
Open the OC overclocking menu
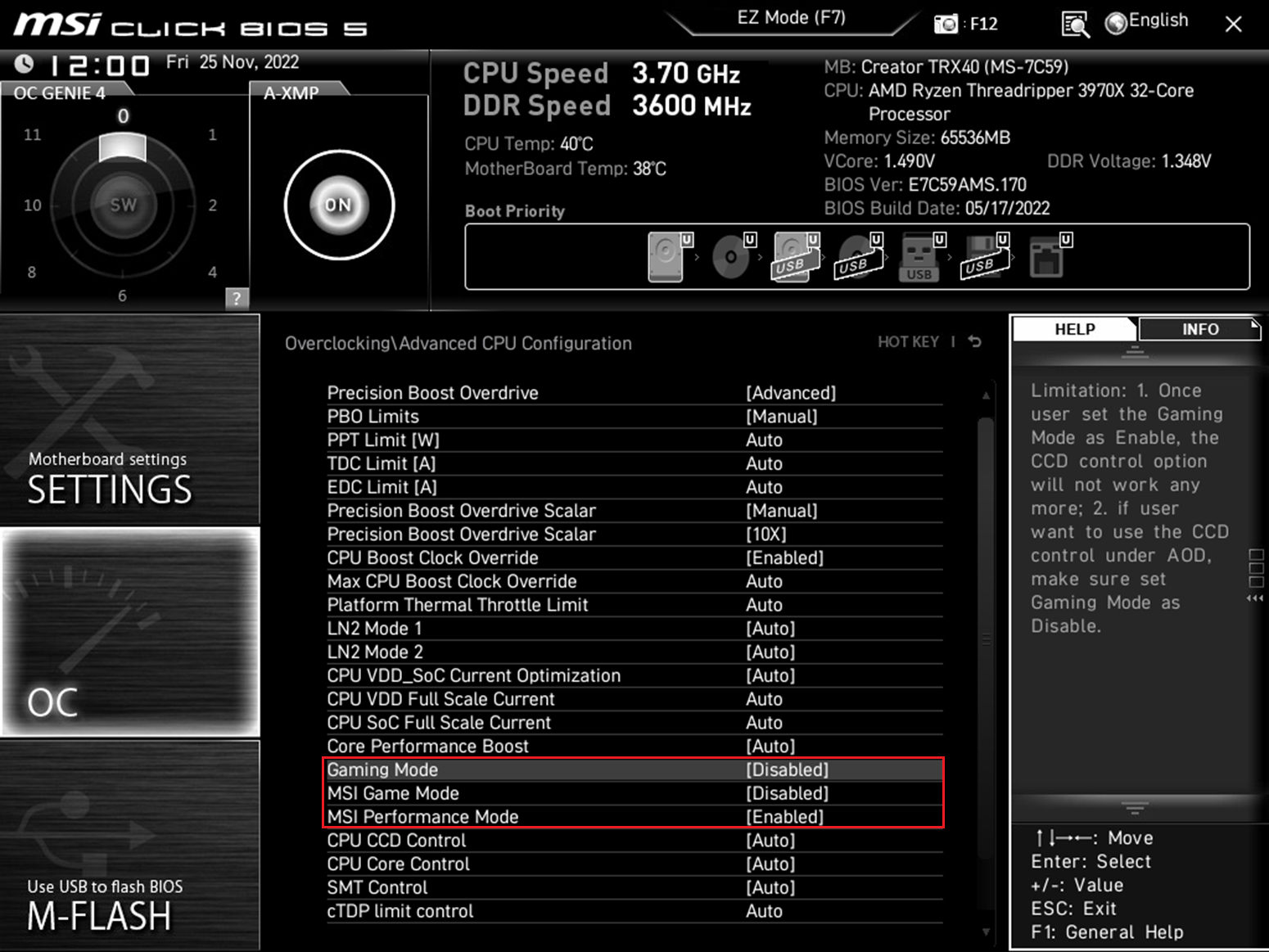pos(130,632)
